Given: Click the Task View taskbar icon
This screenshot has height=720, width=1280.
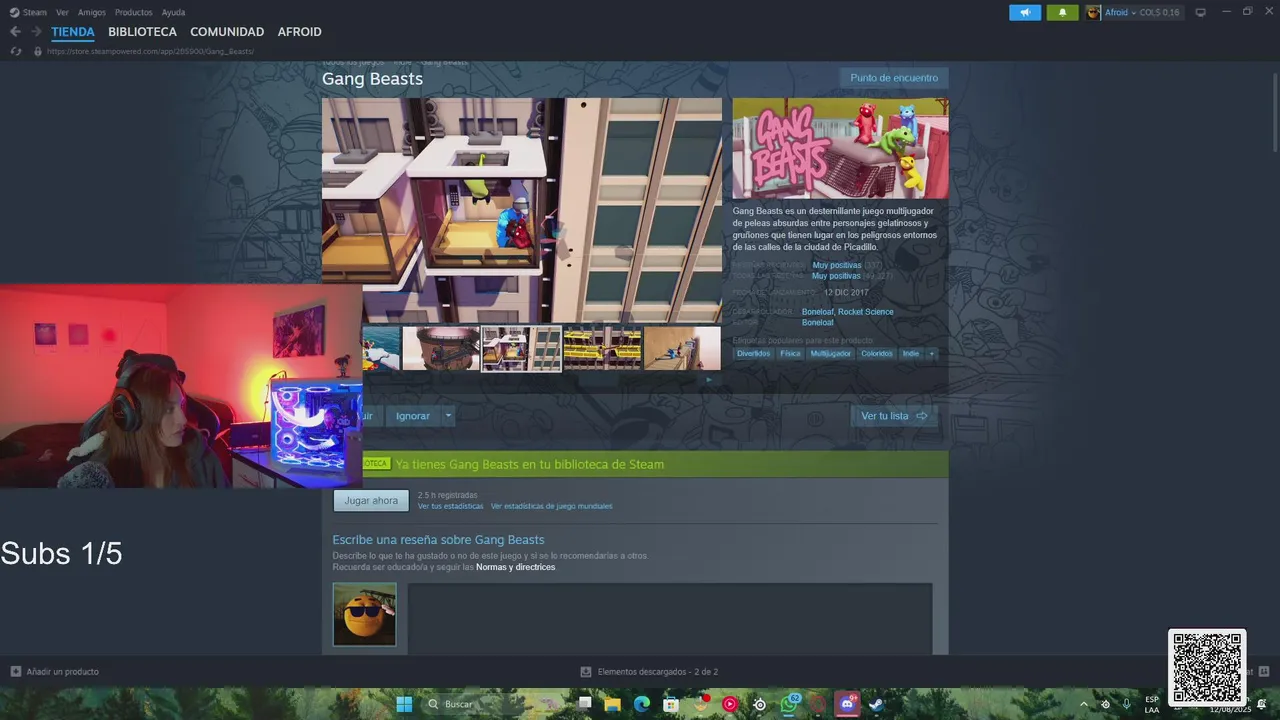Looking at the screenshot, I should point(584,704).
